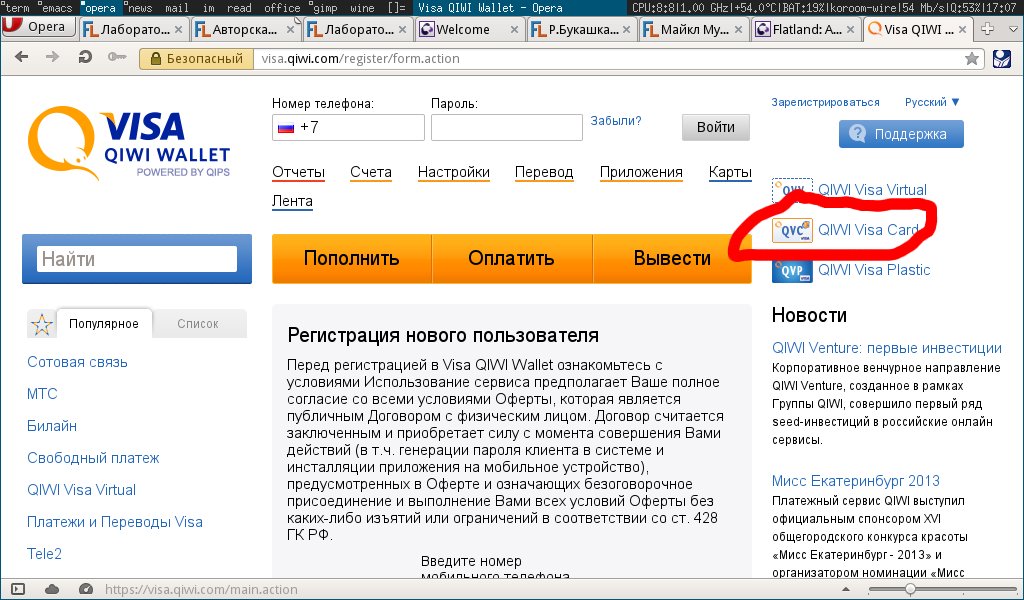The width and height of the screenshot is (1024, 600).
Task: Switch to the Flatland browser tab
Action: pos(806,29)
